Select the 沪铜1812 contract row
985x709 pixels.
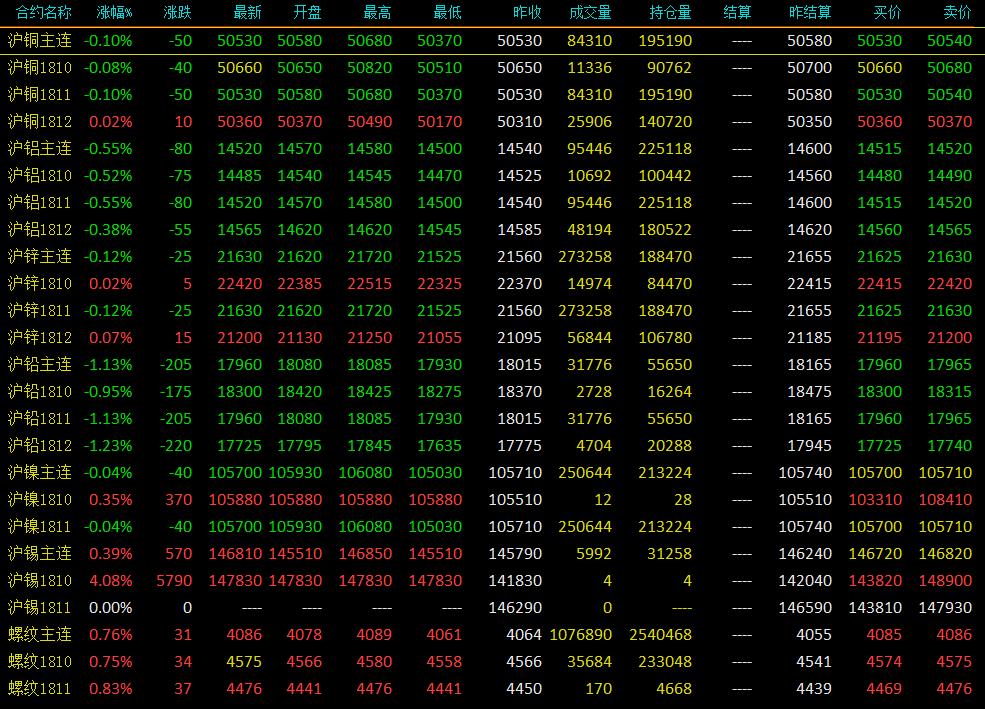click(492, 122)
